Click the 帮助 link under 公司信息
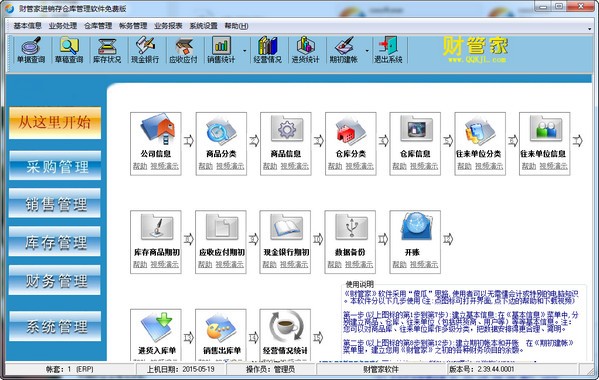 pyautogui.click(x=140, y=166)
